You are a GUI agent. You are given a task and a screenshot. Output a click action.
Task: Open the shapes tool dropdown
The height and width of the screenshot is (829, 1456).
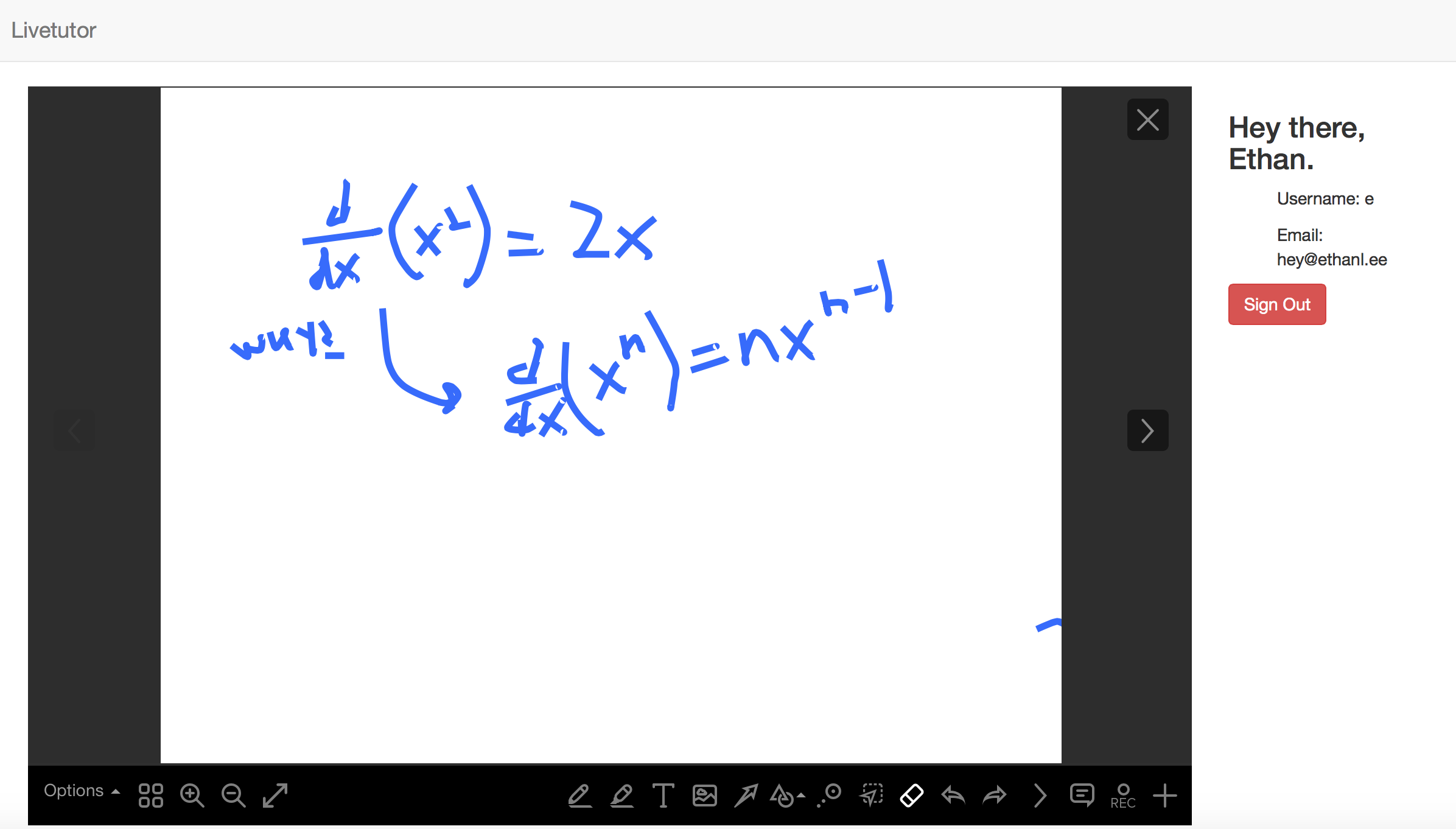tap(787, 795)
